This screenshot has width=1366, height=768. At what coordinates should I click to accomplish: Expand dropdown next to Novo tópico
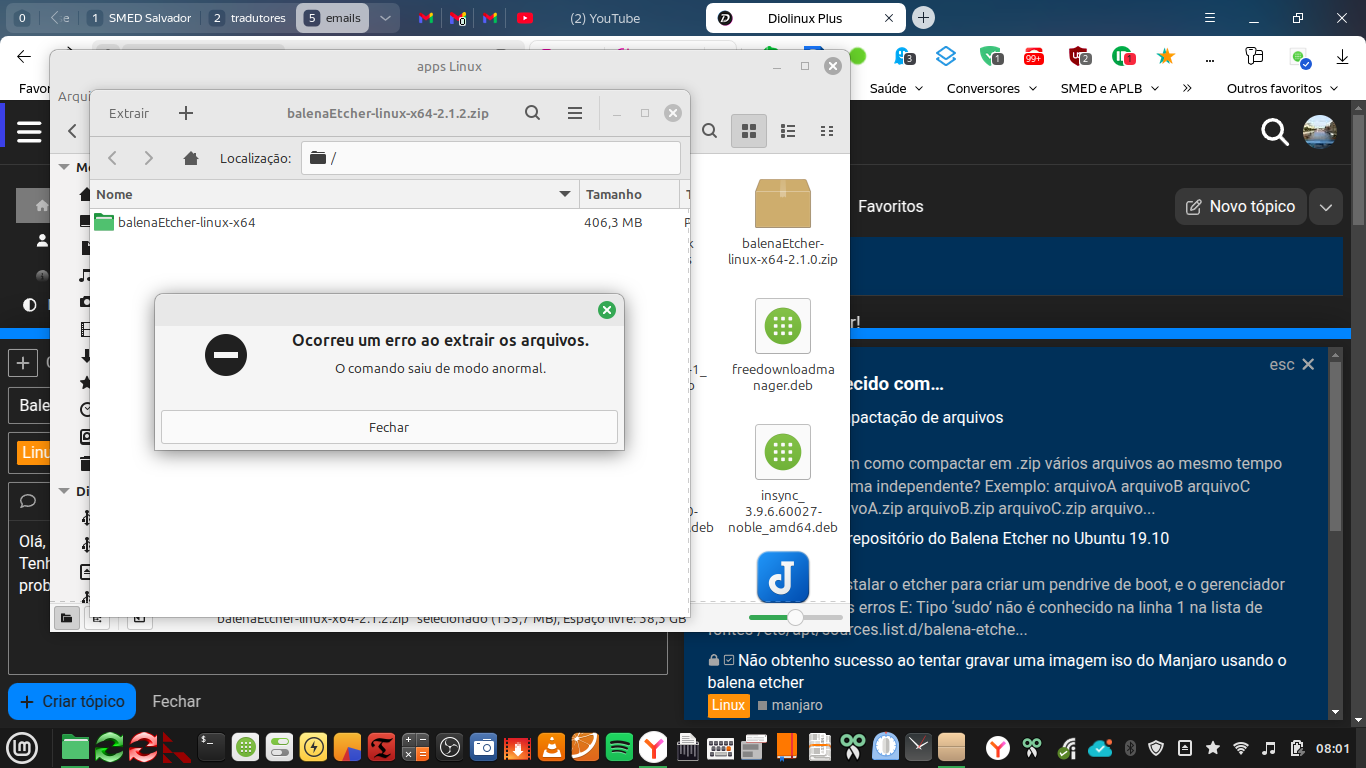coord(1326,207)
